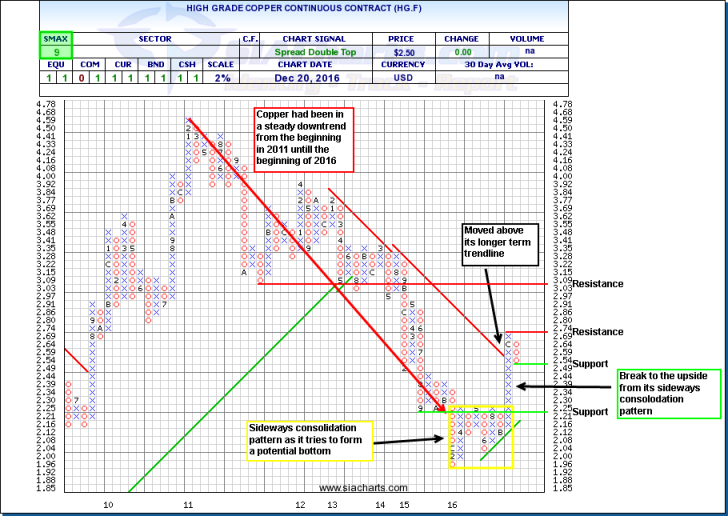
Task: Open the www.siacharts.com watermark link
Action: point(359,487)
